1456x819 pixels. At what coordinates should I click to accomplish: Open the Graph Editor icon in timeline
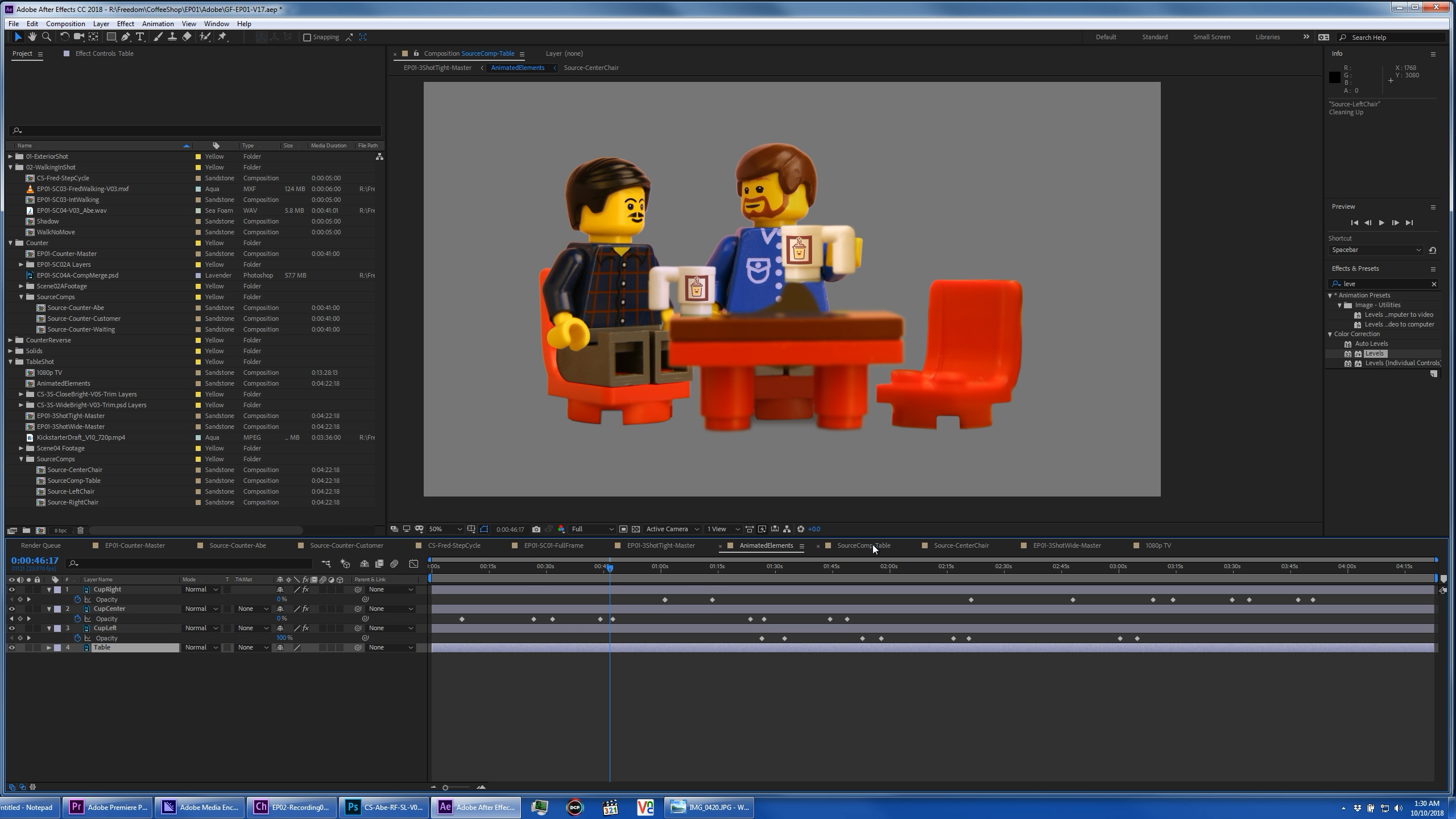click(413, 564)
